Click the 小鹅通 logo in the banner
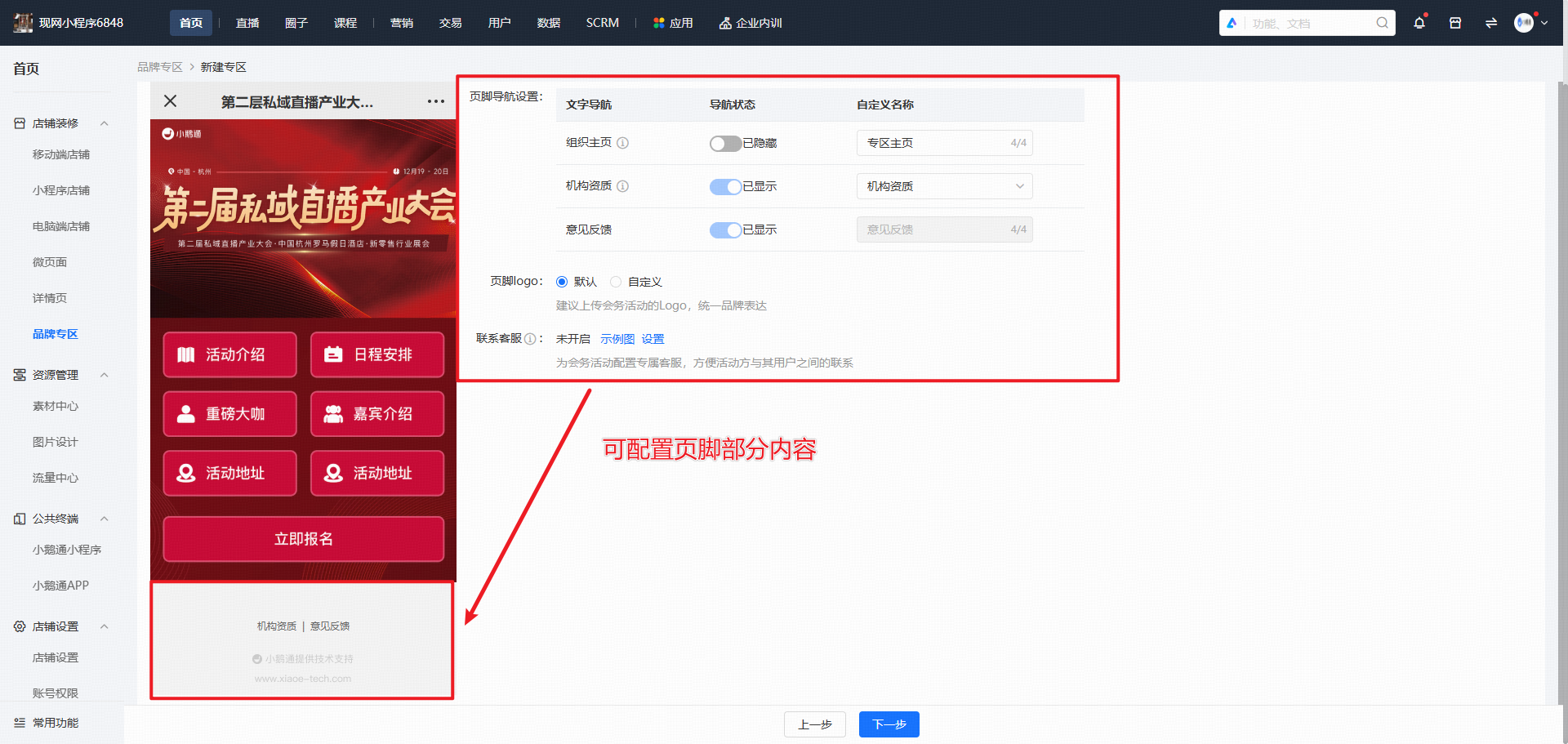1568x744 pixels. (181, 134)
